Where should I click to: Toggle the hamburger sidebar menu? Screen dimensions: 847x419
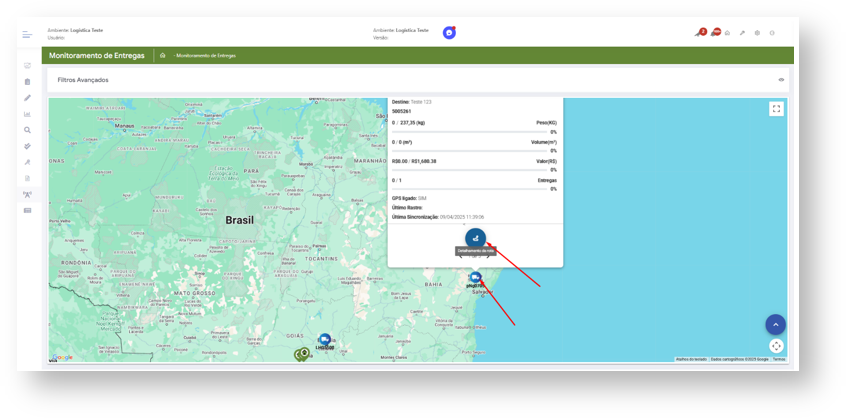(x=27, y=34)
